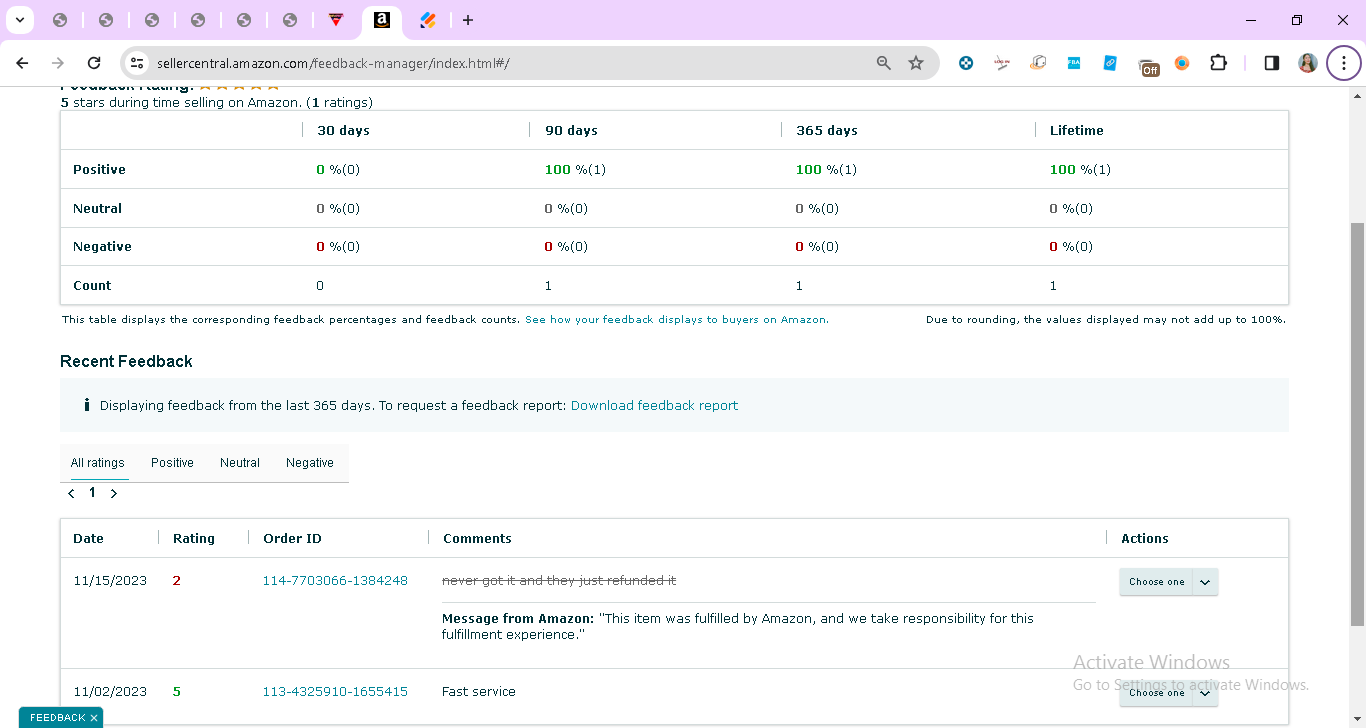Open the Chrome three-dot menu
The height and width of the screenshot is (728, 1366).
click(x=1344, y=63)
